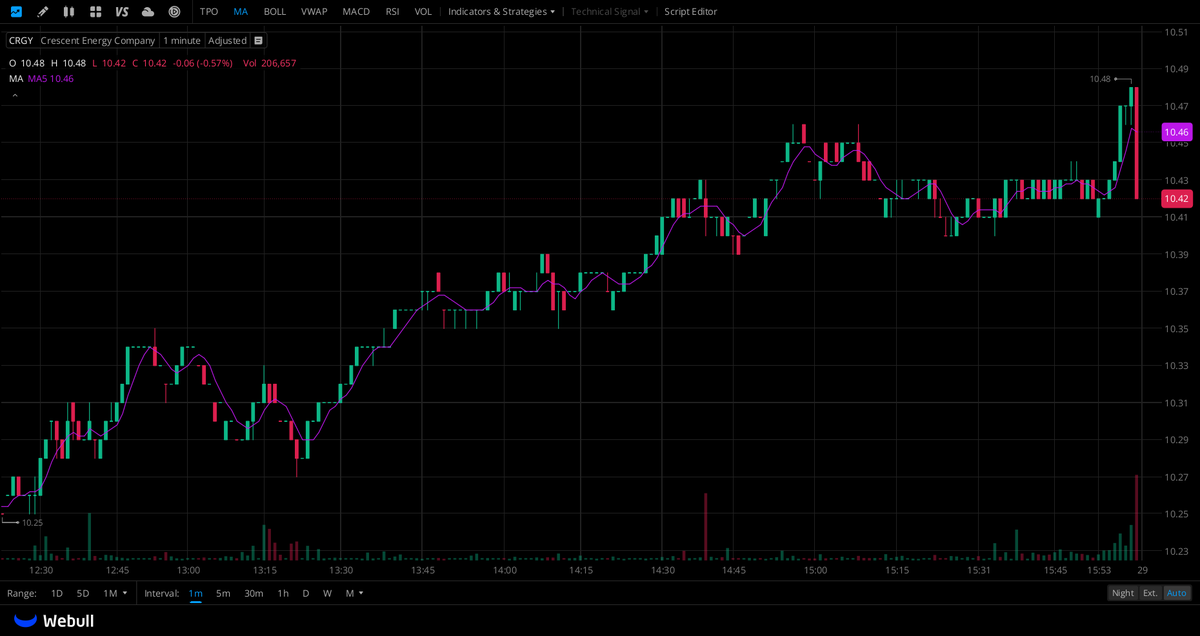Click the 14:30 time axis label
This screenshot has height=636, width=1200.
point(663,570)
